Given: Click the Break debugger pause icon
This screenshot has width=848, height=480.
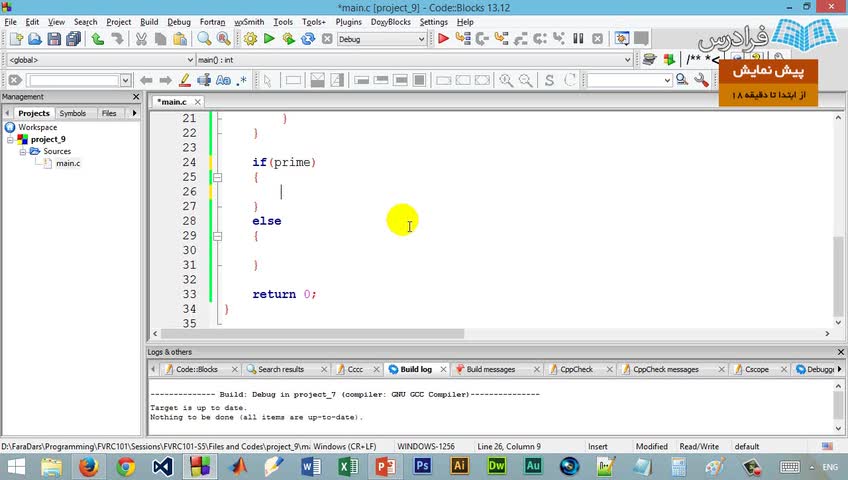Looking at the screenshot, I should click(x=578, y=39).
